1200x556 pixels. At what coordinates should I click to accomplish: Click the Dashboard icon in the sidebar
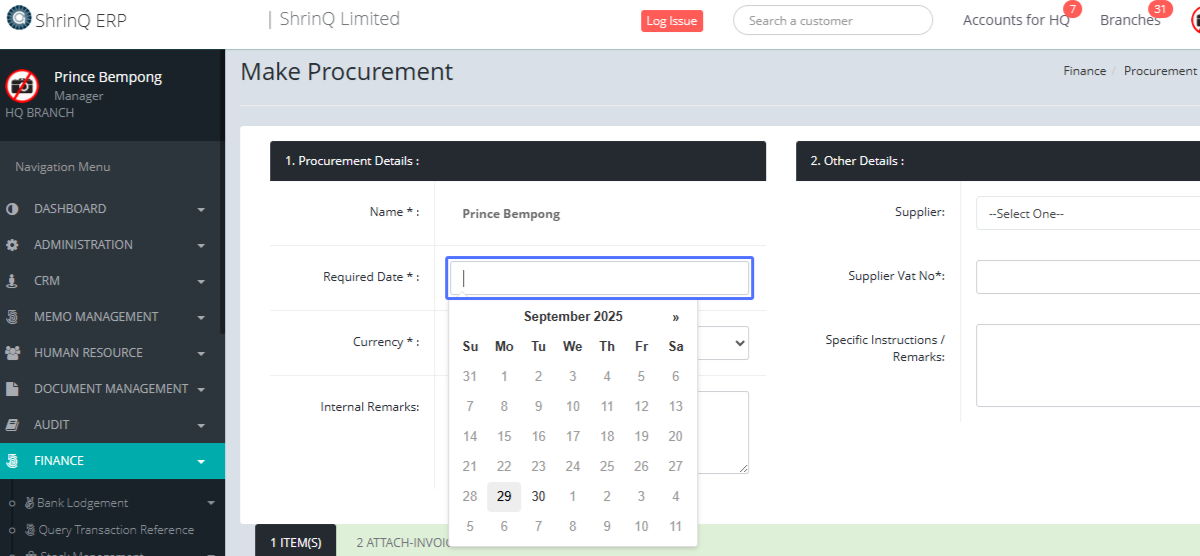click(x=12, y=209)
